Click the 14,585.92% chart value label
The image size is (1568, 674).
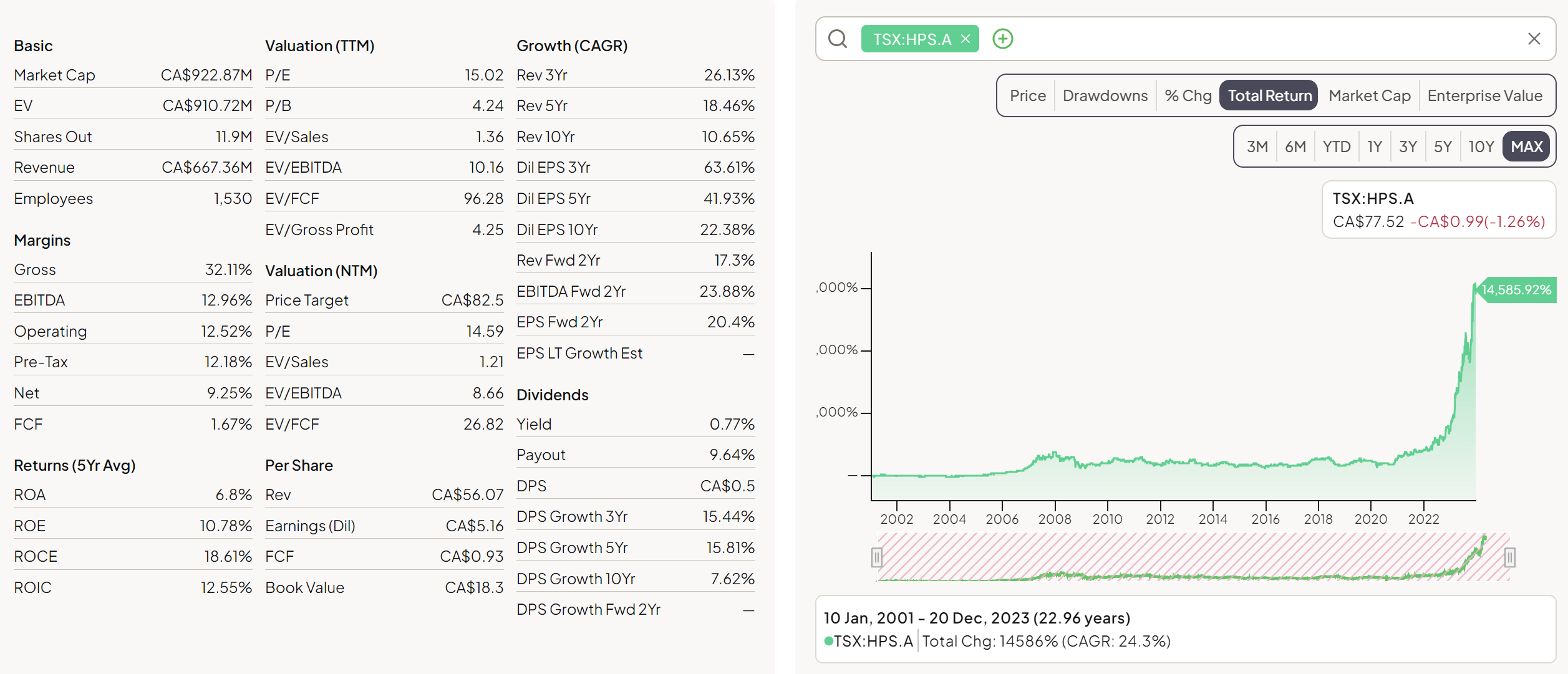click(1516, 290)
